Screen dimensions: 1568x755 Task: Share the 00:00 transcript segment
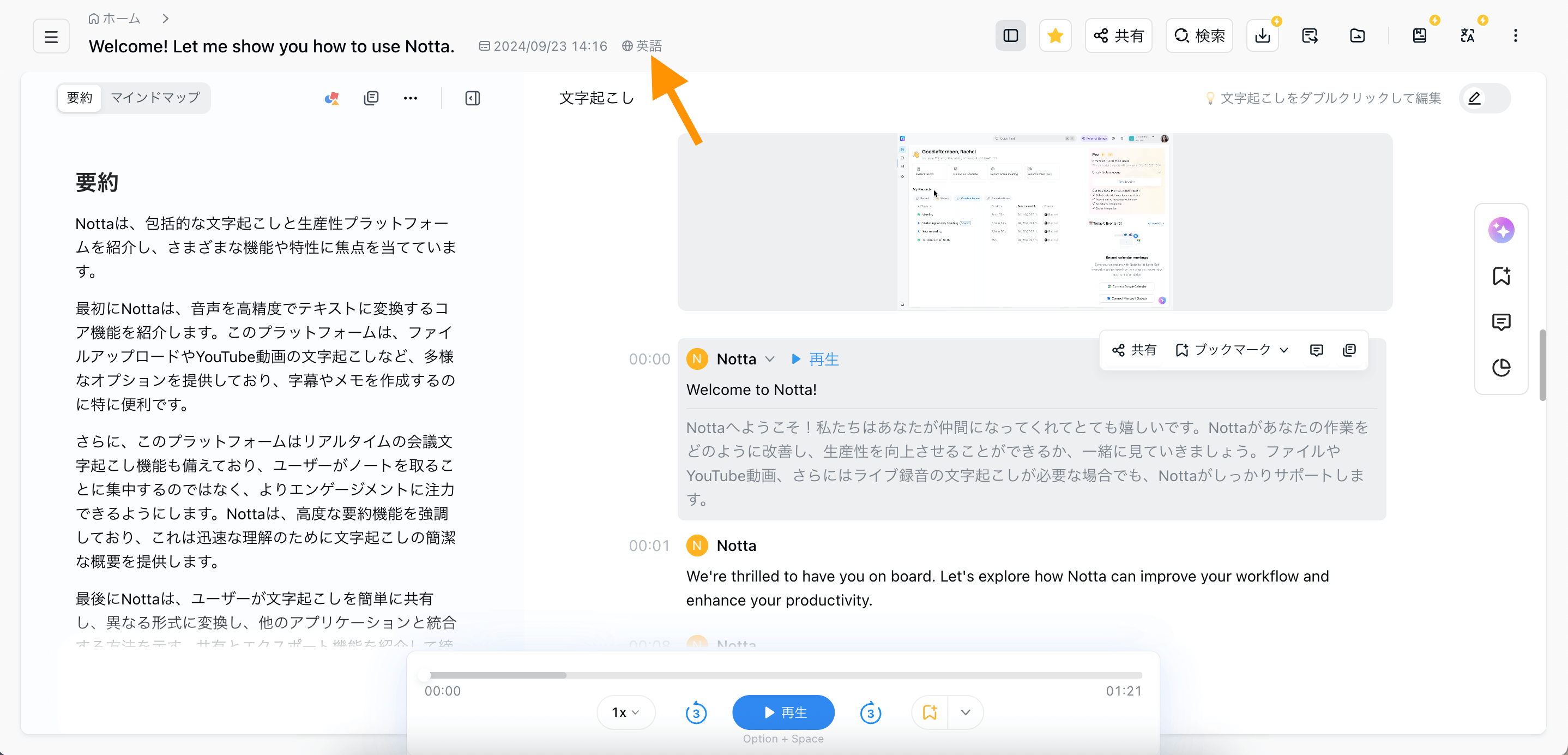point(1134,350)
